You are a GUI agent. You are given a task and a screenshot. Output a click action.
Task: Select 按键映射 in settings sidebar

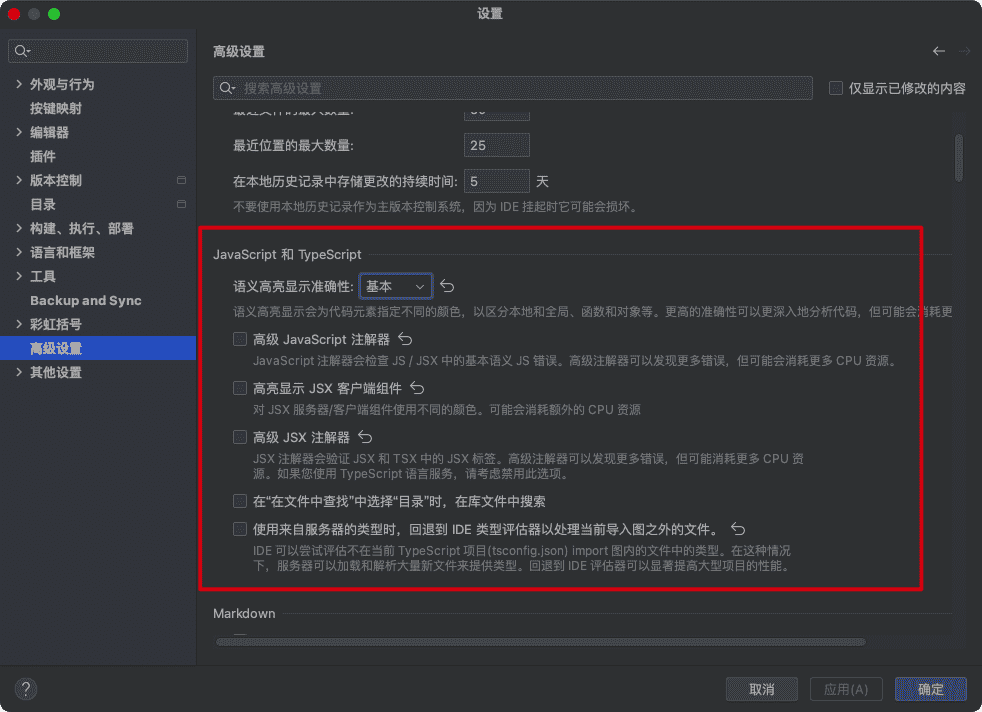click(x=56, y=108)
